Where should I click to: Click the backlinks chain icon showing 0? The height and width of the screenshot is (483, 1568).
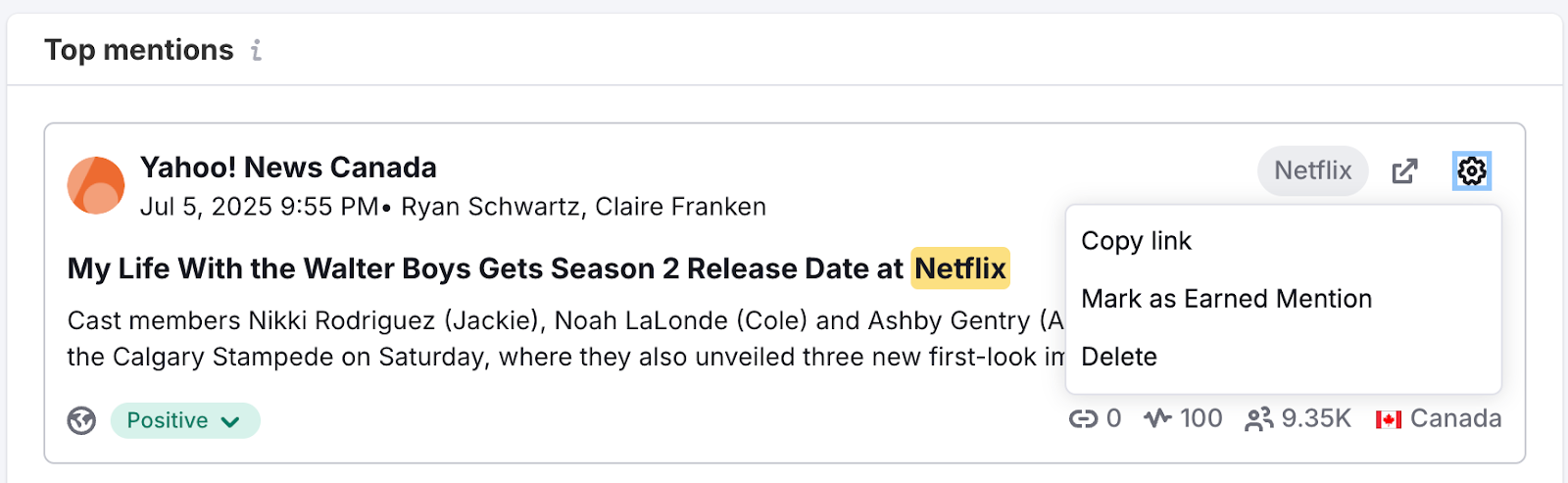pos(1083,419)
